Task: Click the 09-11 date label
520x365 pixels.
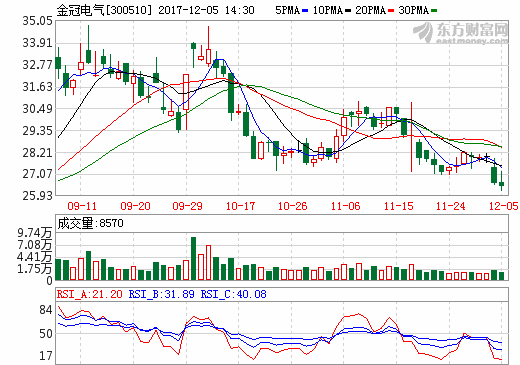Action: [82, 206]
